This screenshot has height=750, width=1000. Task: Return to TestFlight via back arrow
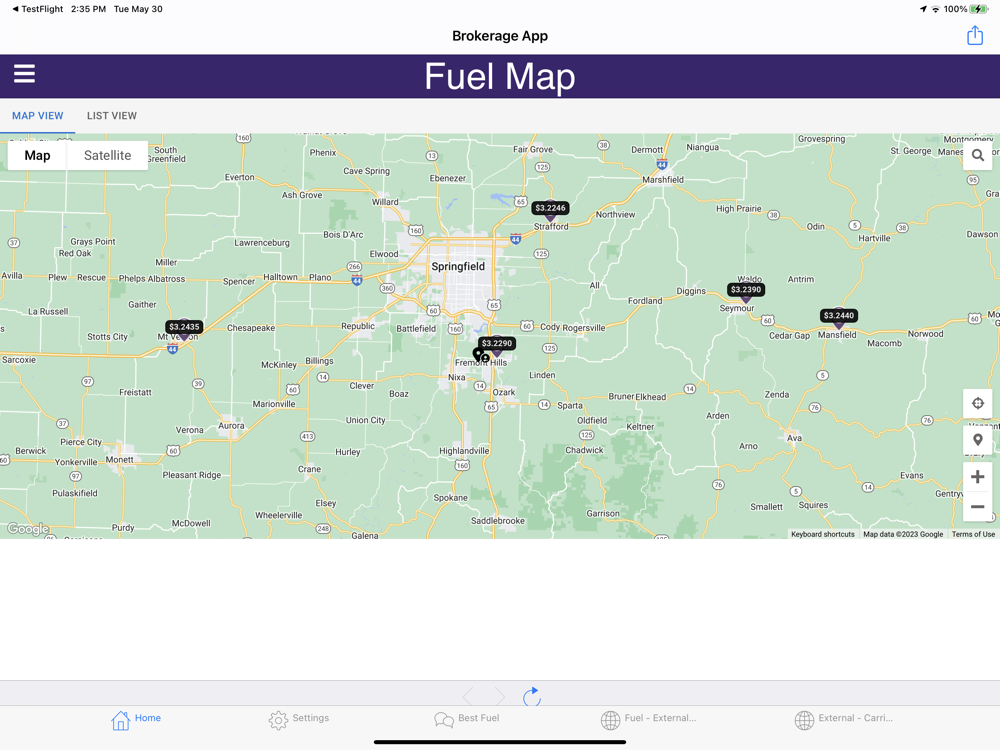click(37, 9)
